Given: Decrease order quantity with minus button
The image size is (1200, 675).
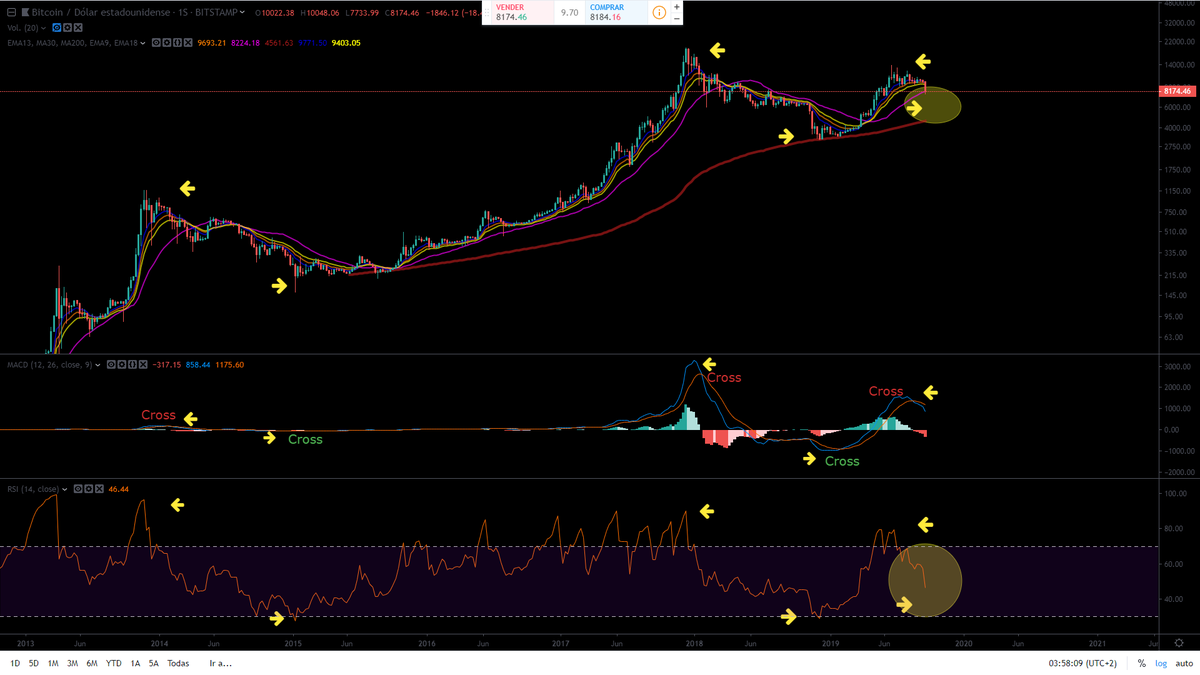Looking at the screenshot, I should click(x=677, y=19).
